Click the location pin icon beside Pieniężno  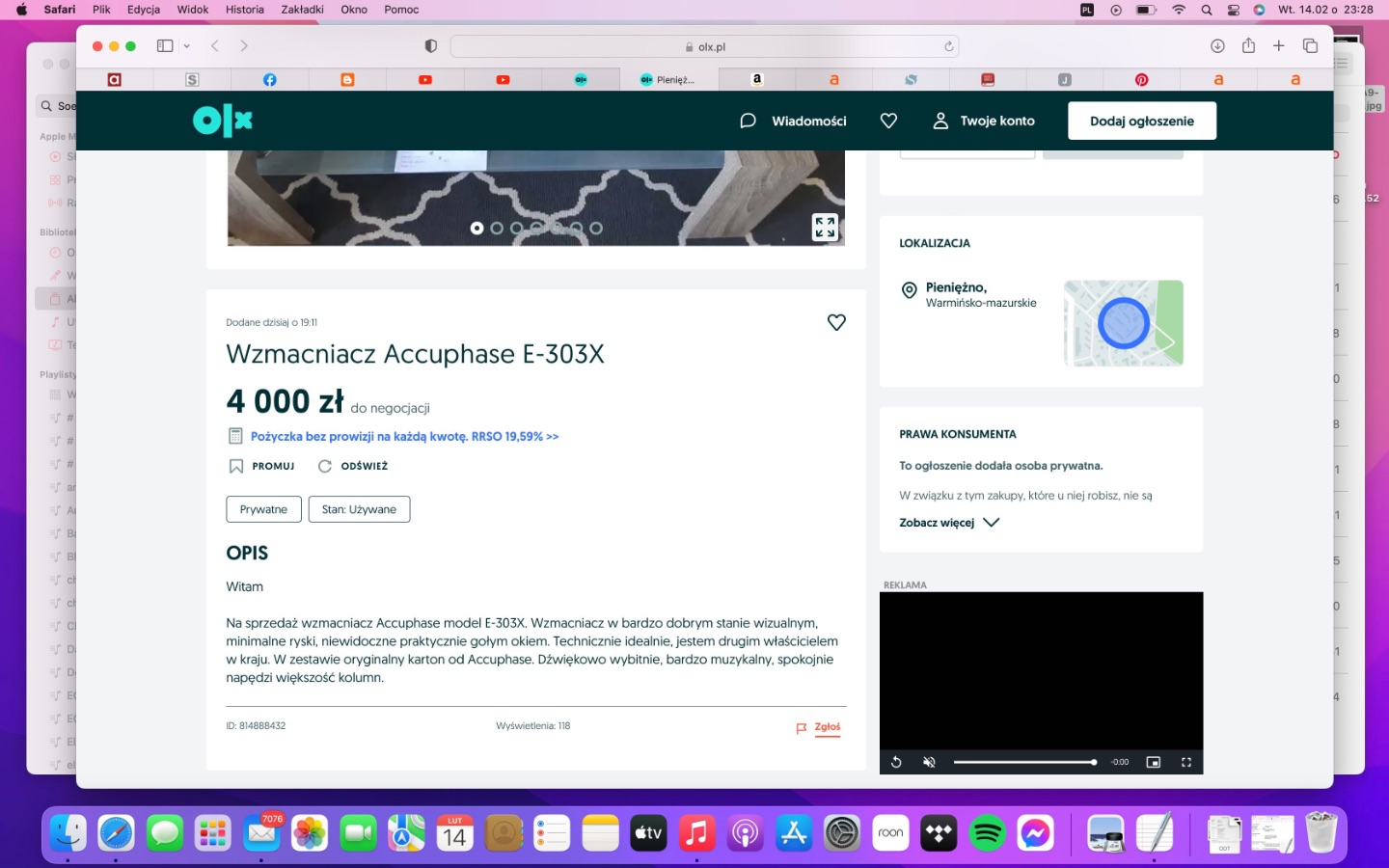(x=909, y=290)
